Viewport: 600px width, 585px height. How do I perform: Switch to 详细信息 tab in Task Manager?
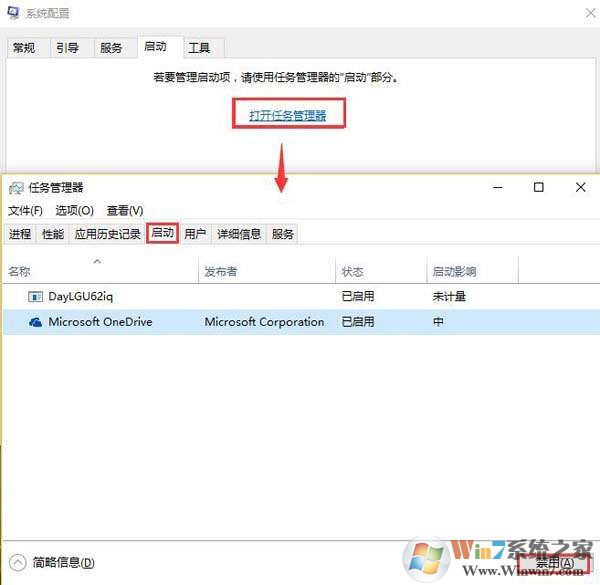(239, 234)
